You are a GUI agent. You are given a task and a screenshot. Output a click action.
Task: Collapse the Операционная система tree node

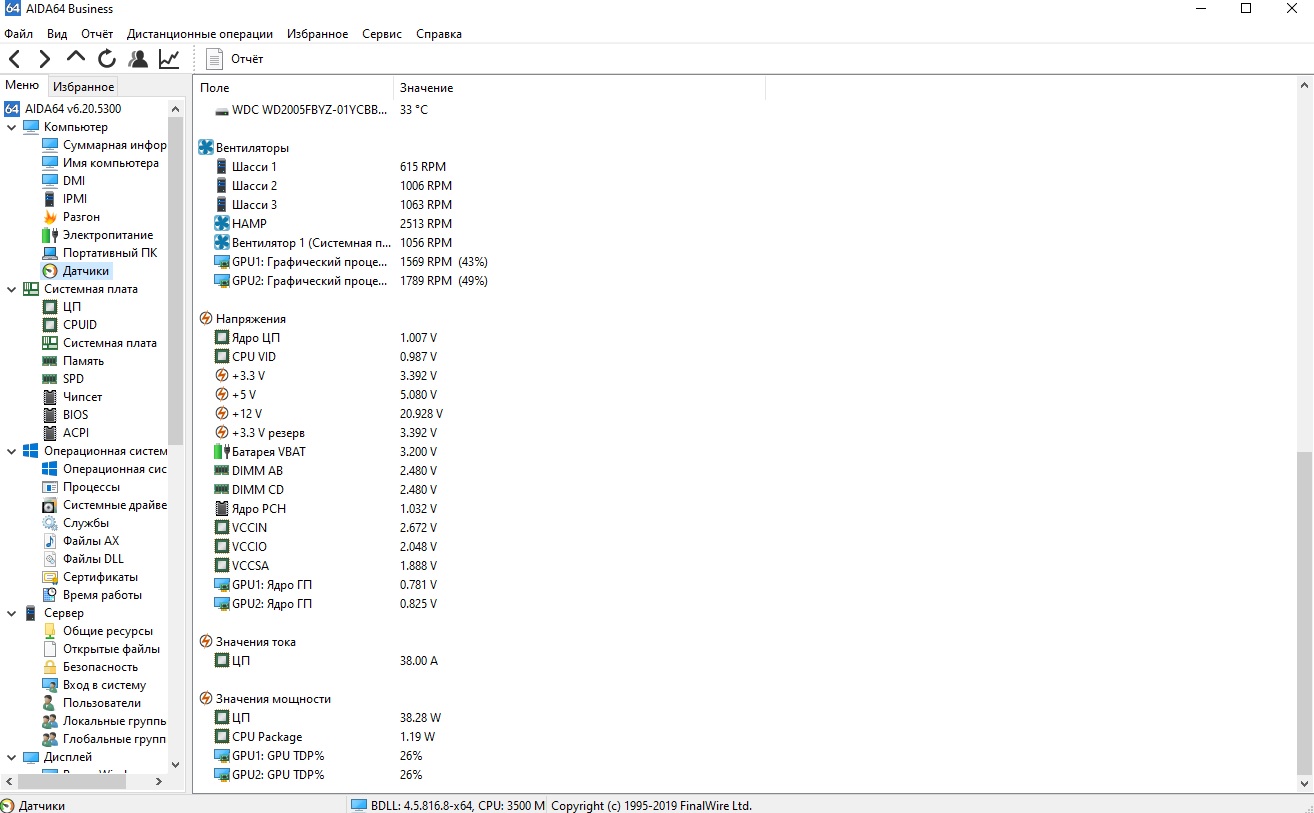click(x=11, y=451)
